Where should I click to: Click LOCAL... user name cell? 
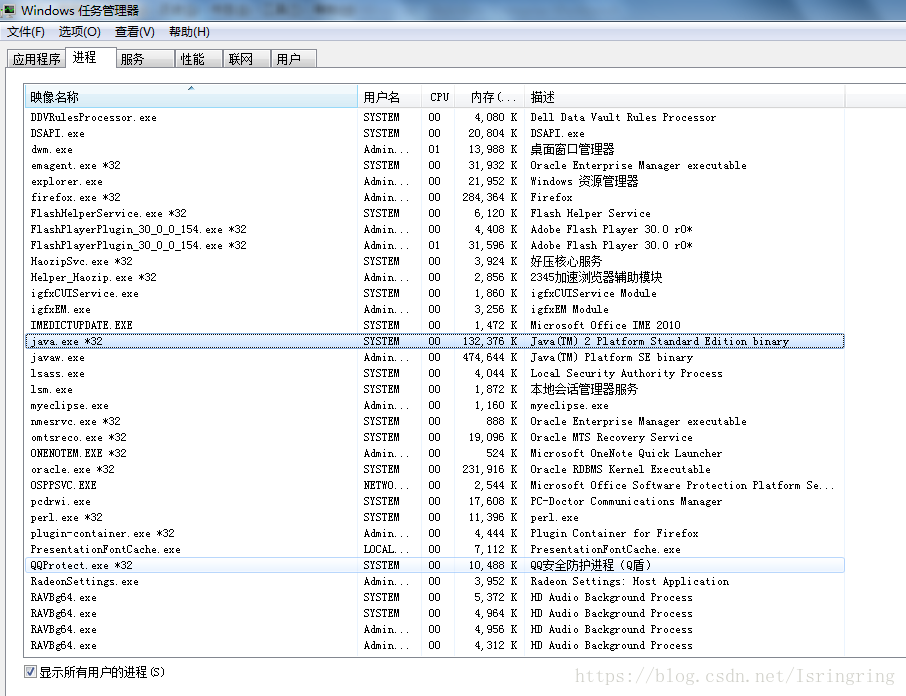[386, 549]
